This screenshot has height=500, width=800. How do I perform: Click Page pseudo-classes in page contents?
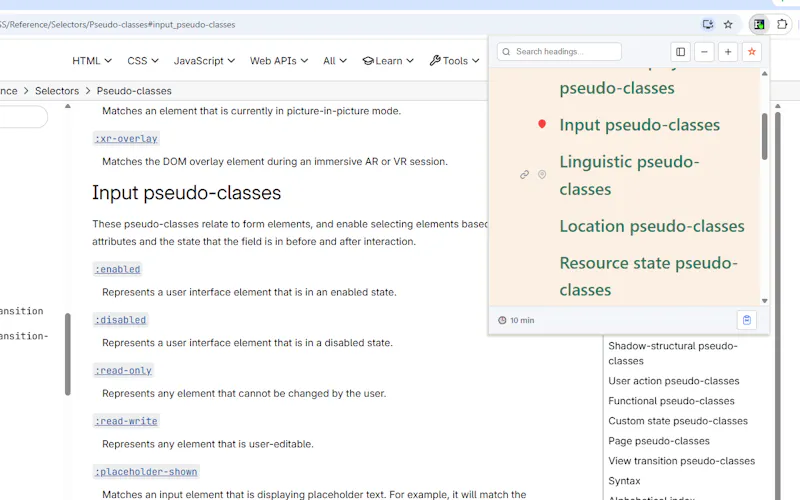tap(659, 440)
